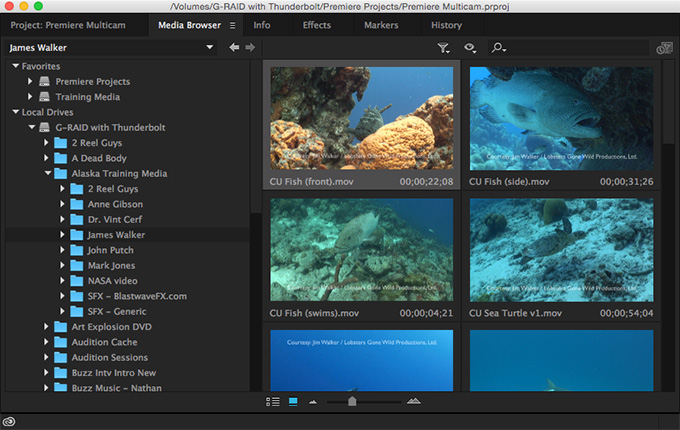The width and height of the screenshot is (680, 430).
Task: Select the SFX – BlastwaveFX.com folder icon
Action: tap(77, 296)
